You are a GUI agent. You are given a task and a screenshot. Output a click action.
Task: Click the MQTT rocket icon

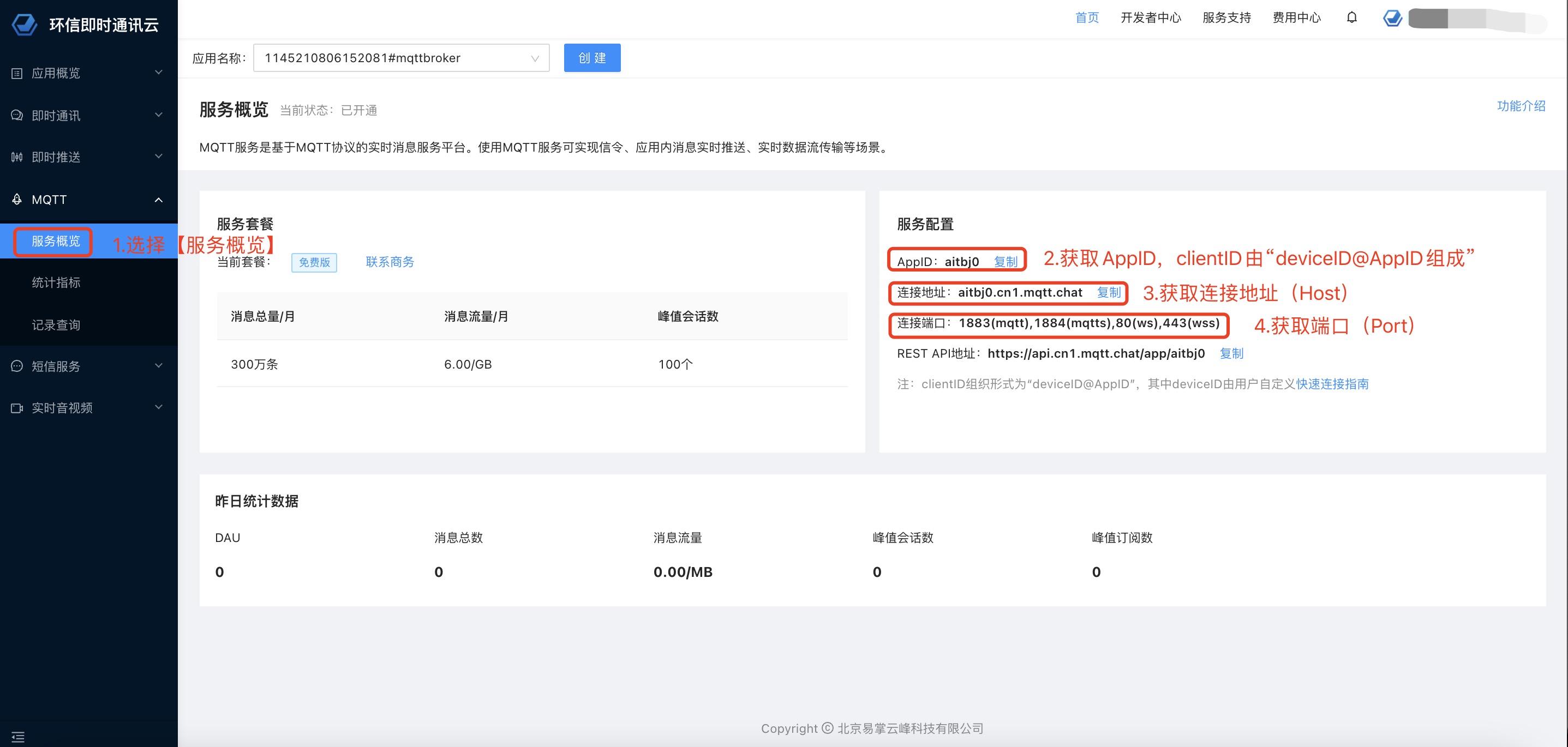coord(17,199)
